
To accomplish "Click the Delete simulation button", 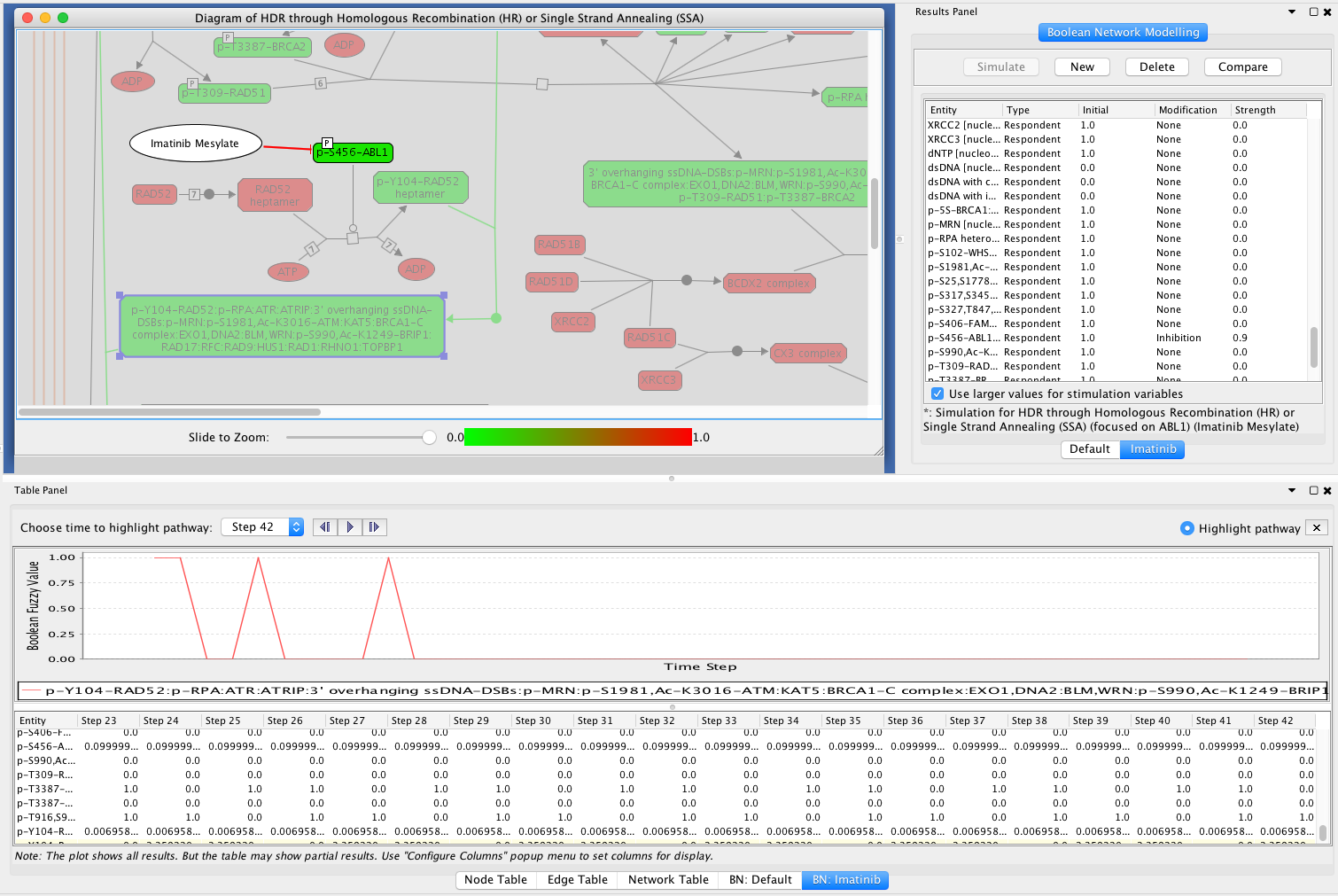I will tap(1156, 67).
